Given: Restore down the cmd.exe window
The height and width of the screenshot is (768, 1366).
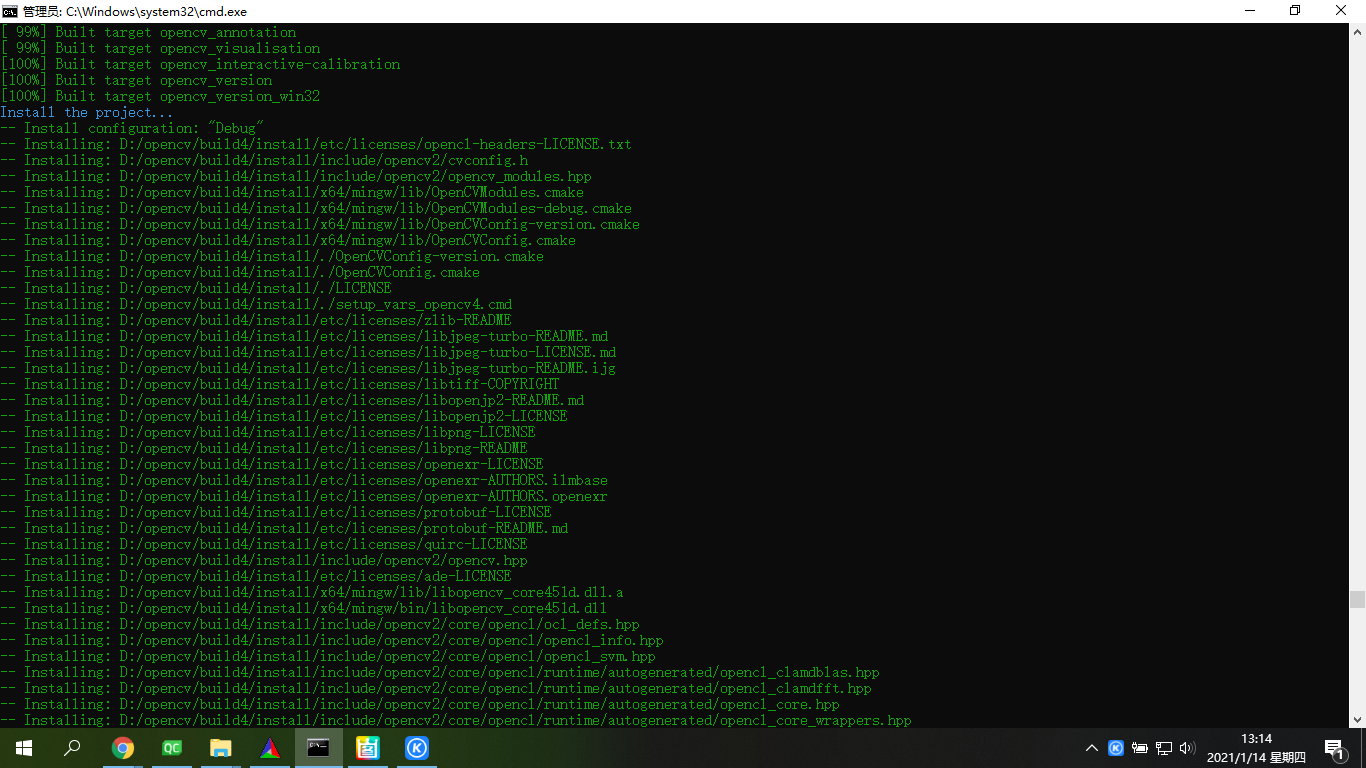Looking at the screenshot, I should [1295, 11].
